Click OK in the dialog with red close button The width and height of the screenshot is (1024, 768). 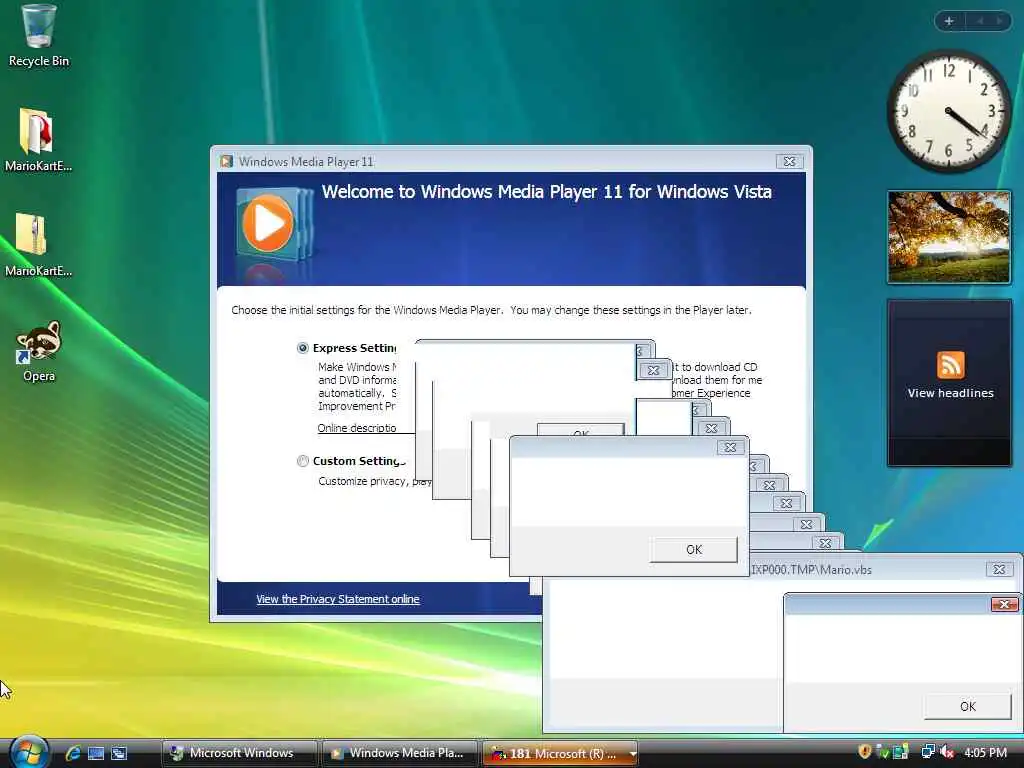[x=967, y=706]
